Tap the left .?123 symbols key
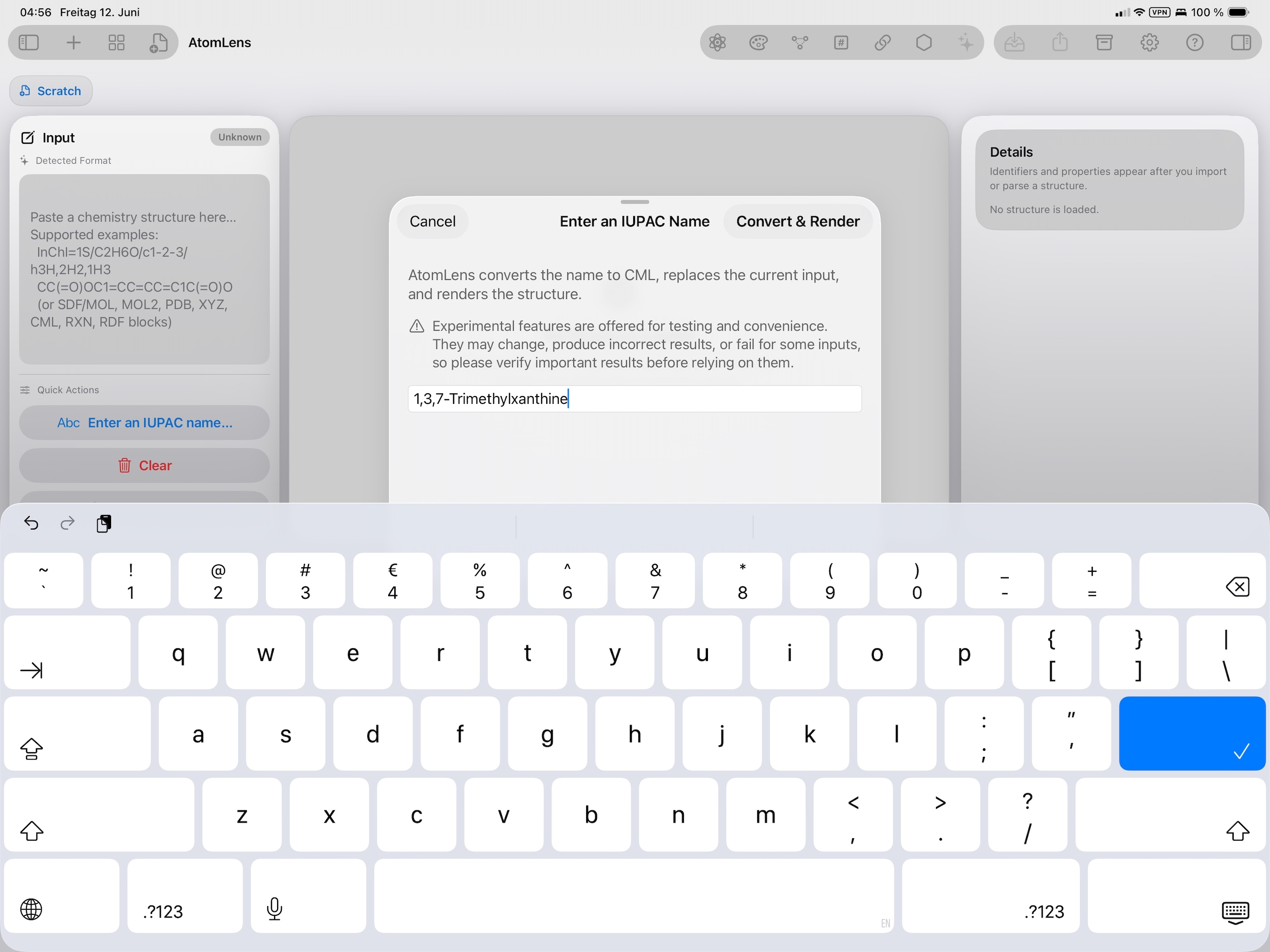1270x952 pixels. point(185,896)
